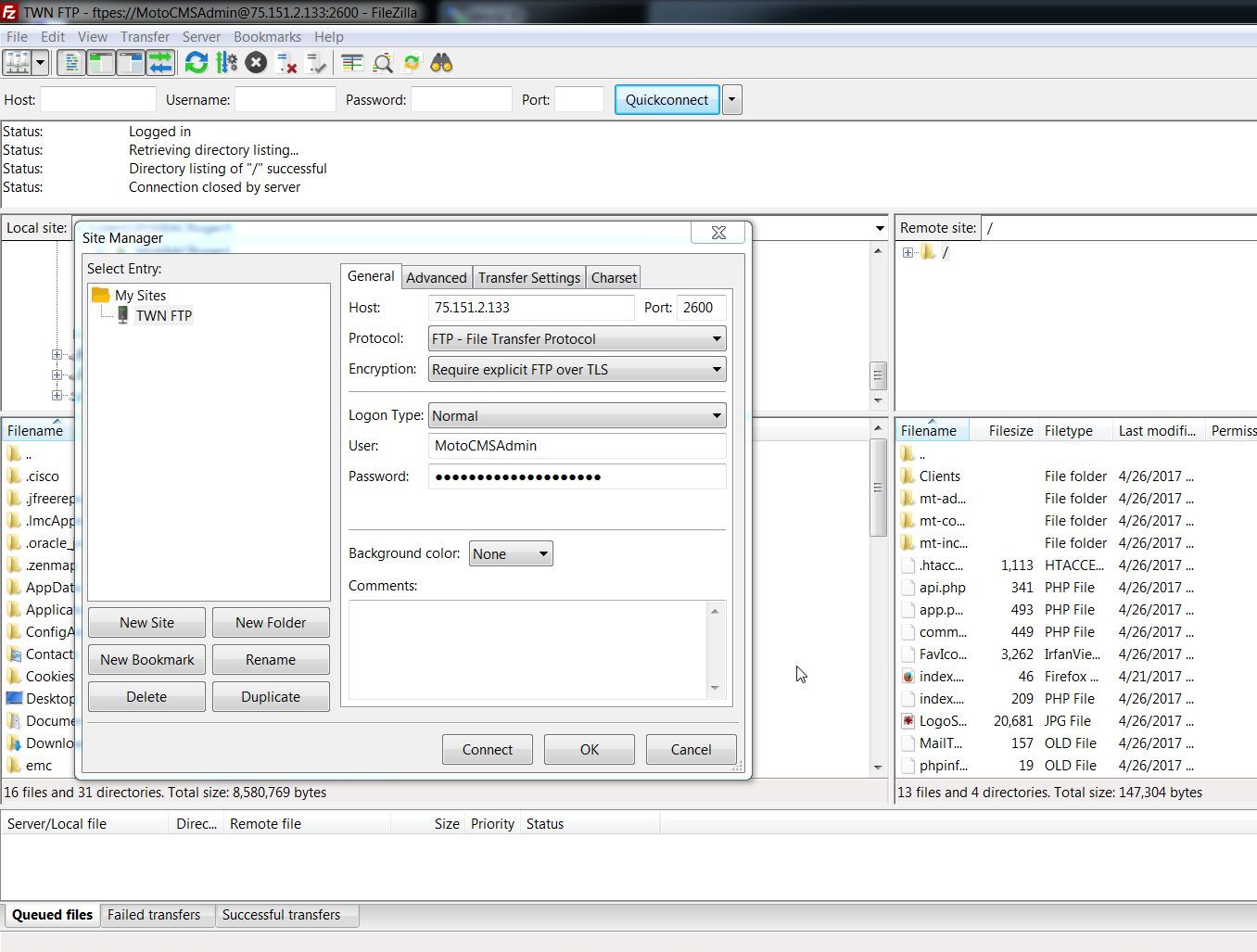Open Logon Type dropdown

[x=577, y=416]
